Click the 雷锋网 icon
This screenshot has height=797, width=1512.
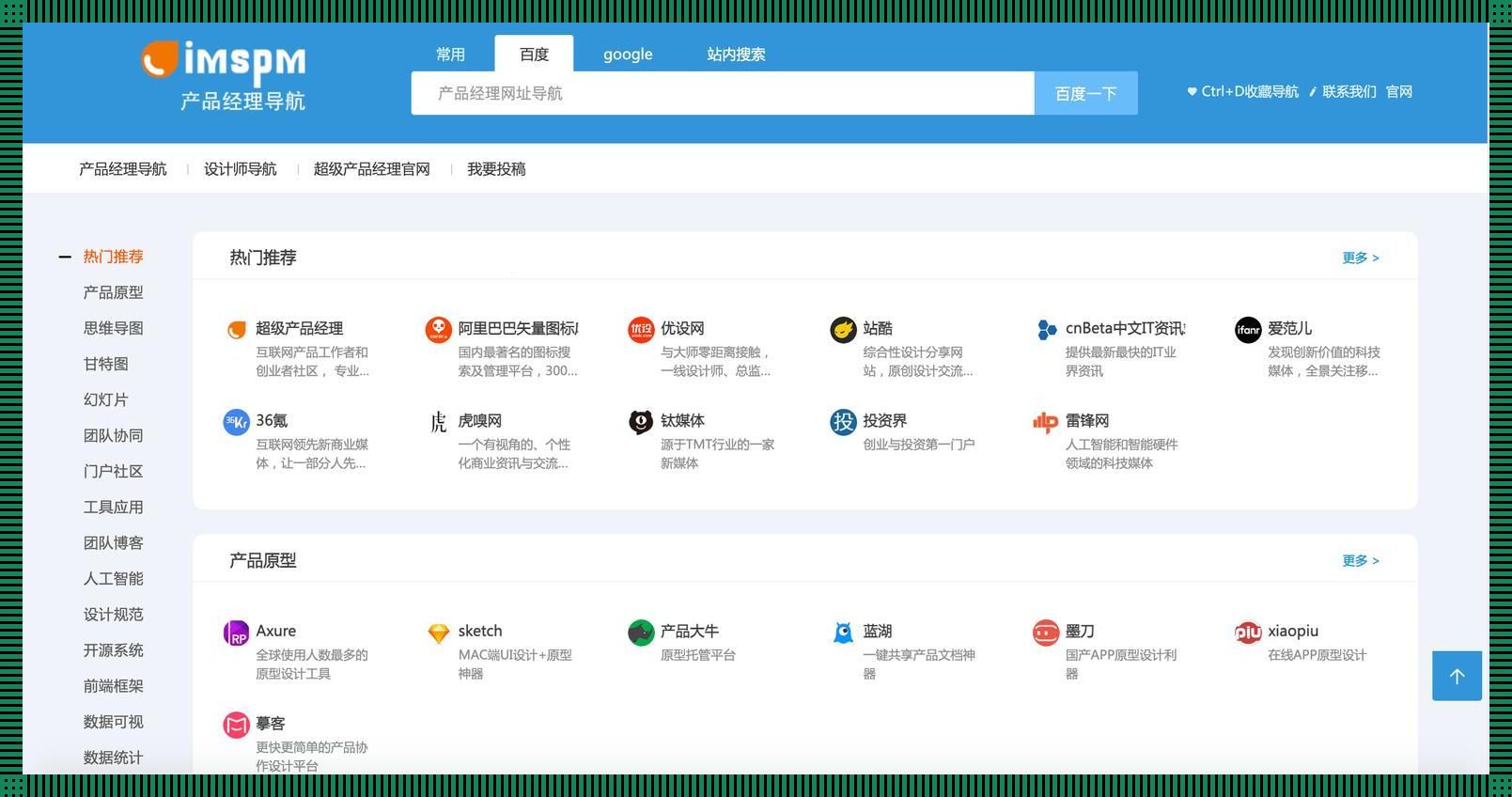coord(1046,422)
